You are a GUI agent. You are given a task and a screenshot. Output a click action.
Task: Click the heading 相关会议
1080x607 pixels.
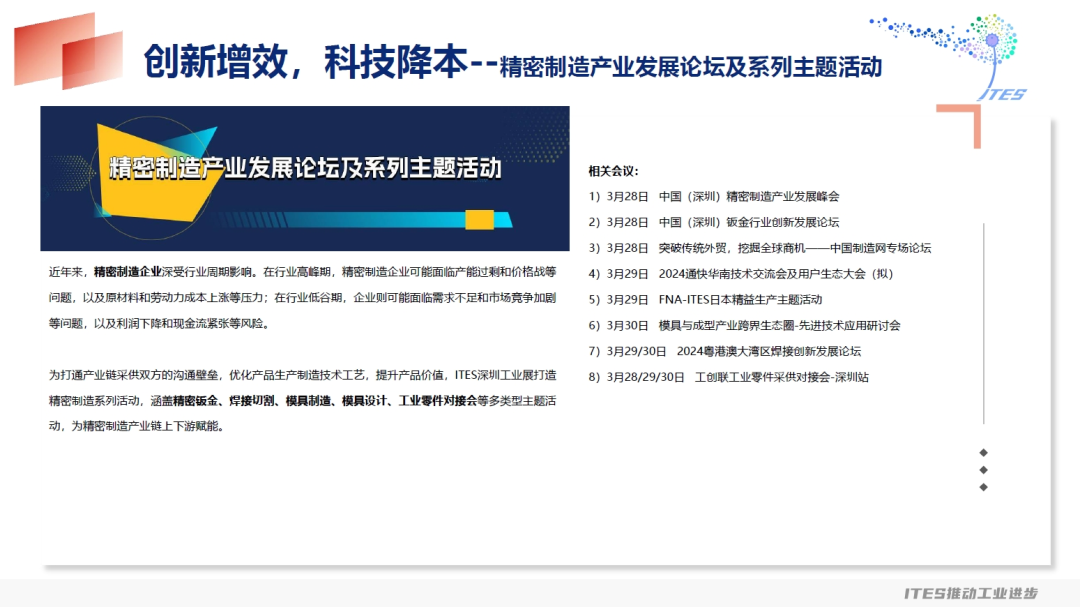coord(613,171)
